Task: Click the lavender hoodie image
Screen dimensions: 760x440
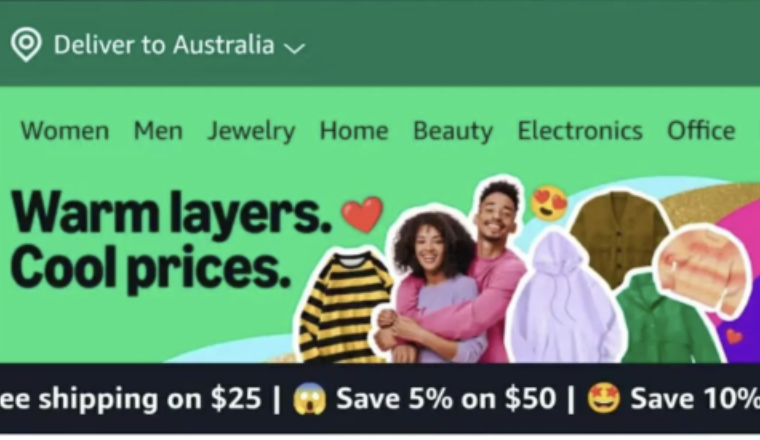Action: tap(565, 299)
